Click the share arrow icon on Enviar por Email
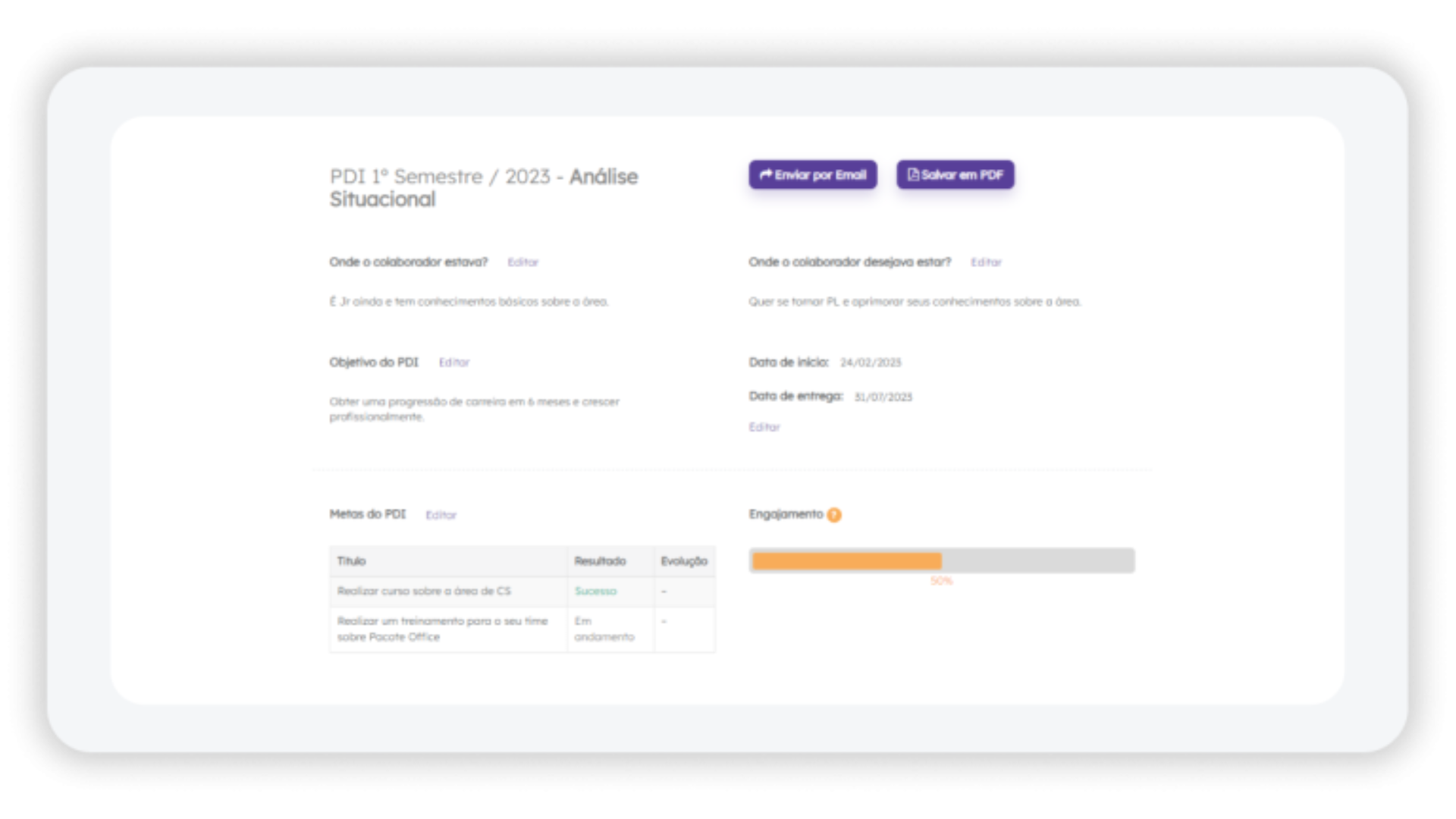The width and height of the screenshot is (1456, 819). coord(766,174)
